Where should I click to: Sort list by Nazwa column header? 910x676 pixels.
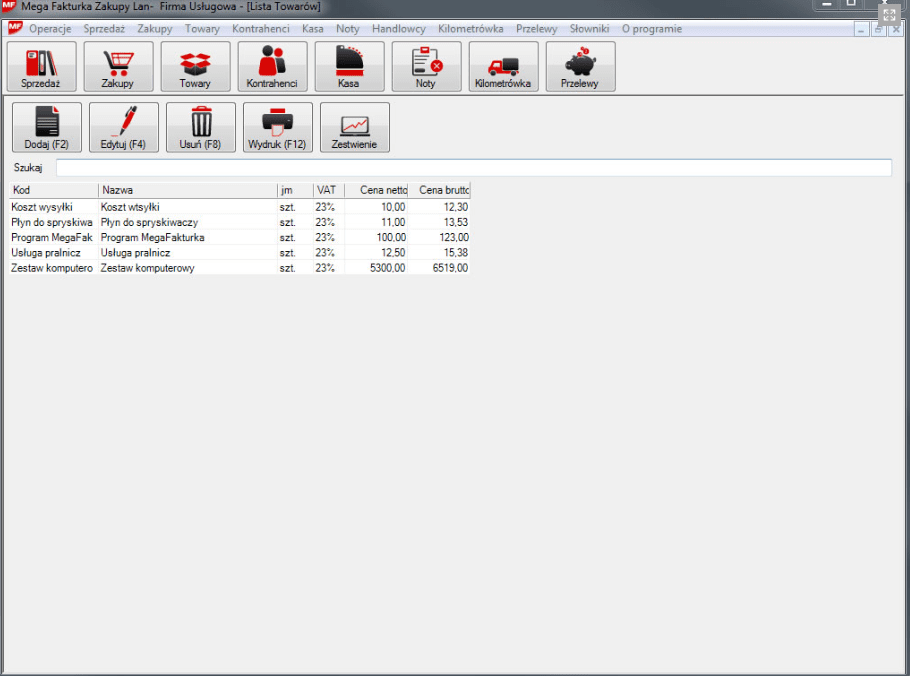pos(187,190)
